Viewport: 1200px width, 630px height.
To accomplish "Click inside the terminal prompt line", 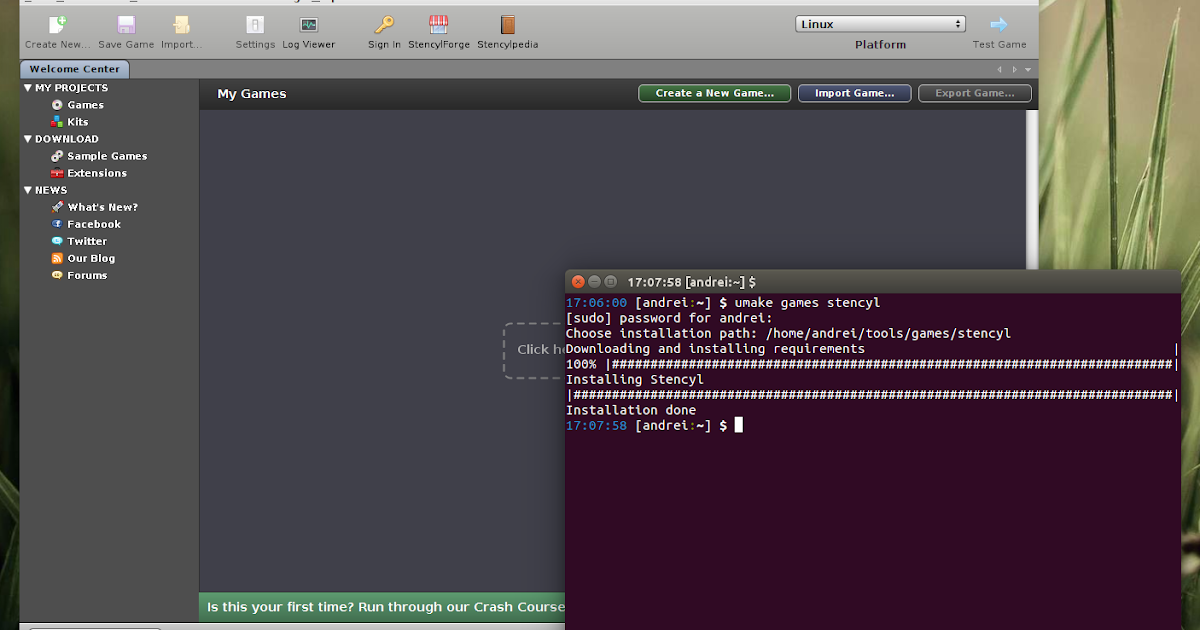I will pos(737,424).
